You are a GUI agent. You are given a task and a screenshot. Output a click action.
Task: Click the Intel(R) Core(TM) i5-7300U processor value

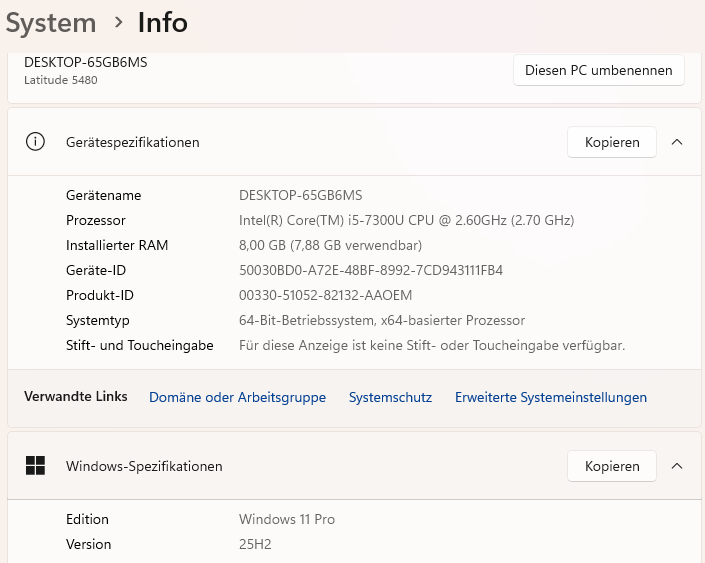click(406, 220)
